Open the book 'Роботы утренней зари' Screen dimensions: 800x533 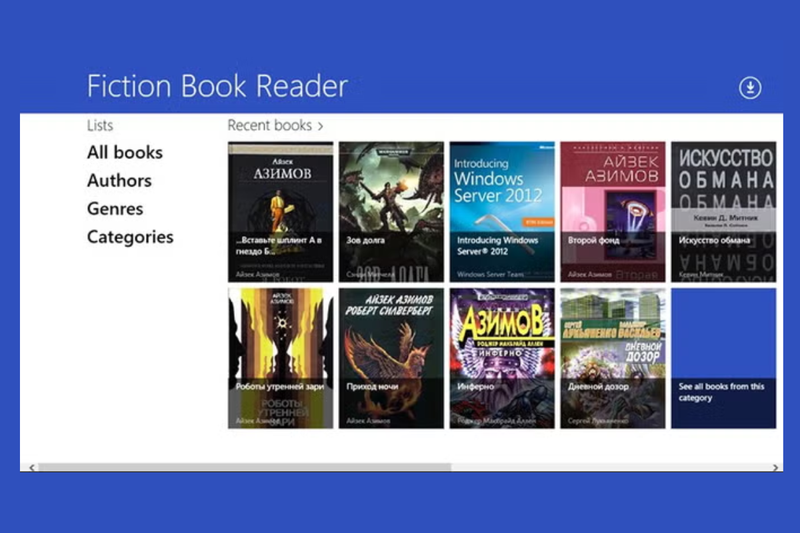(x=281, y=358)
